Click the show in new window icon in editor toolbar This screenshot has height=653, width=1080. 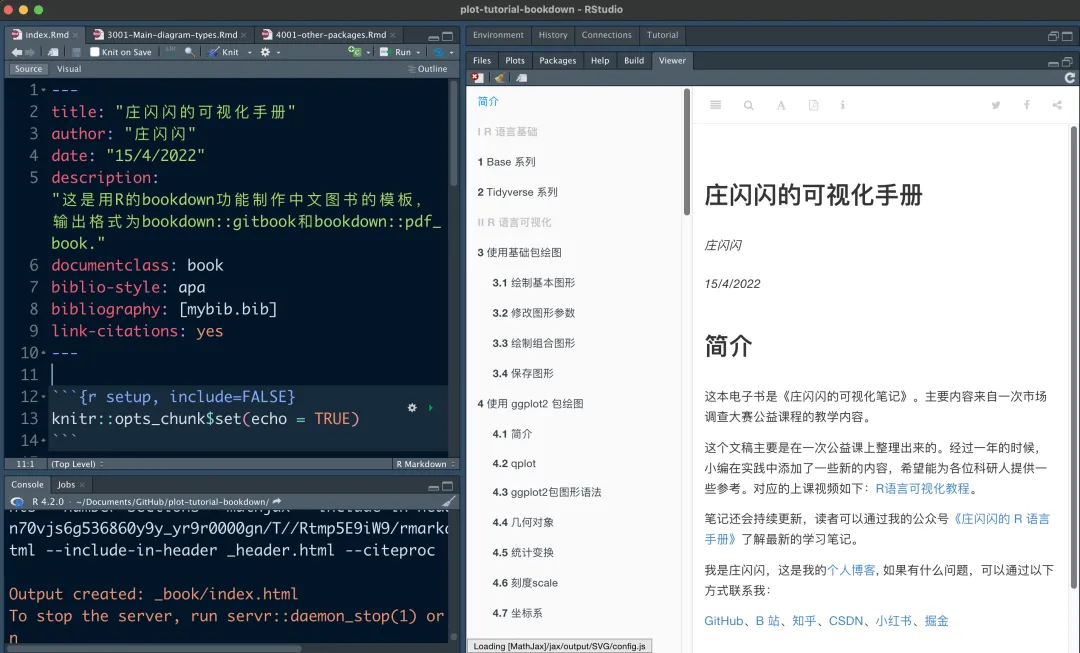coord(53,52)
